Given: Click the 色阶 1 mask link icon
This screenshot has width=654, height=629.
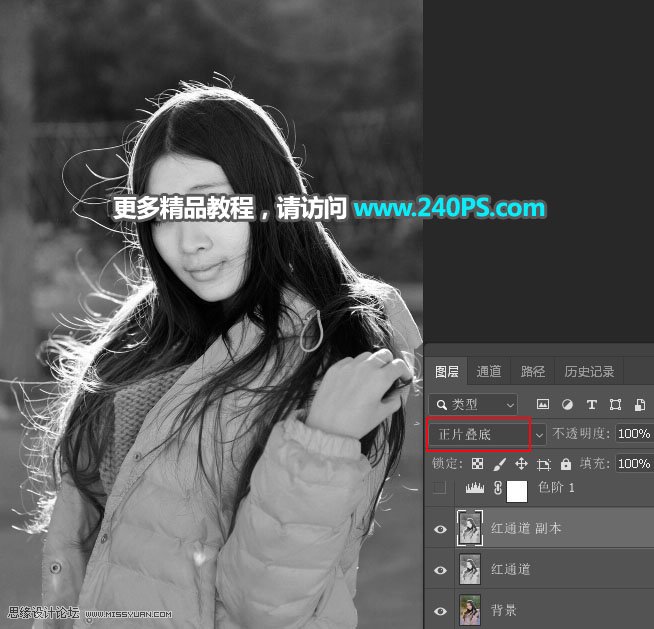Looking at the screenshot, I should [x=498, y=488].
